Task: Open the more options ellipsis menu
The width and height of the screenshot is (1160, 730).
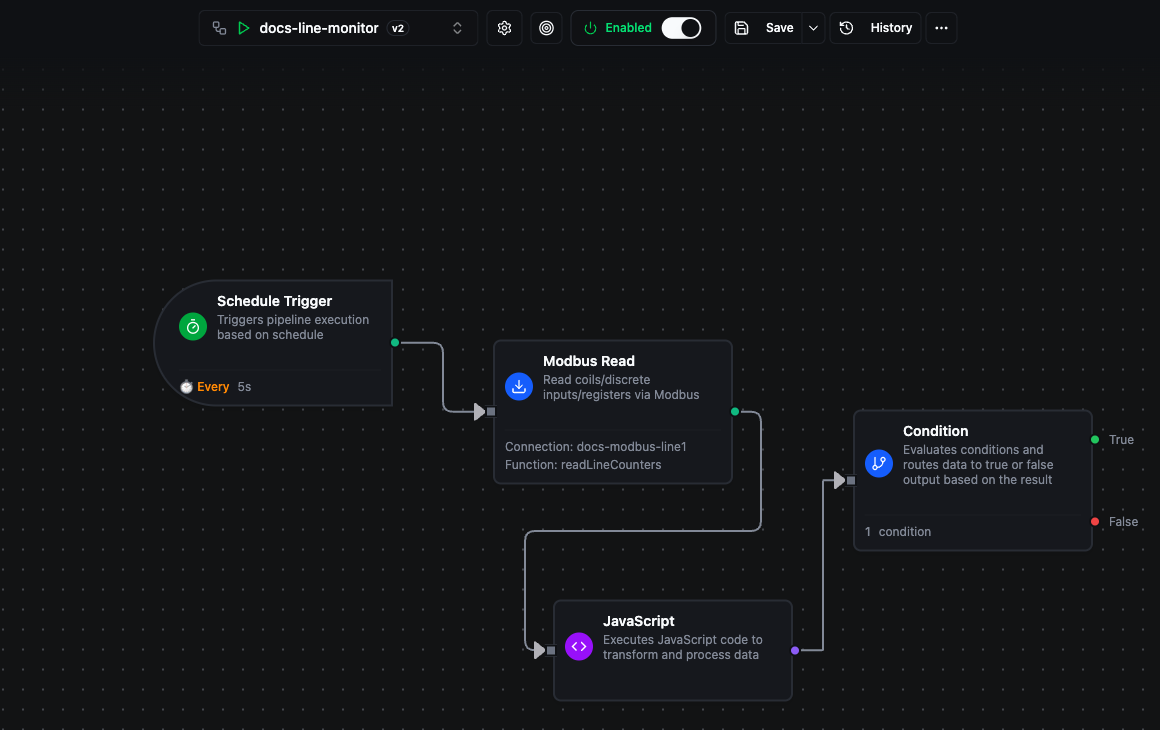Action: [x=941, y=28]
